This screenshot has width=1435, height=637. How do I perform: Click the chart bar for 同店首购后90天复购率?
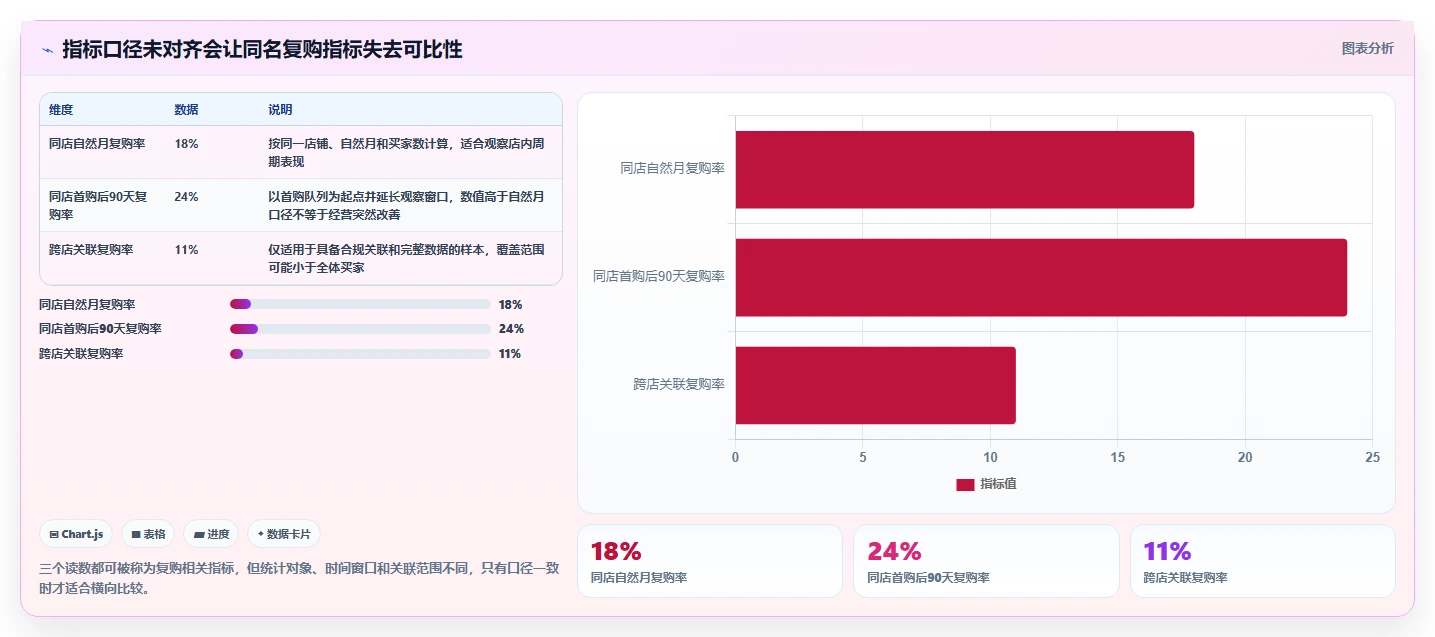(x=1041, y=277)
